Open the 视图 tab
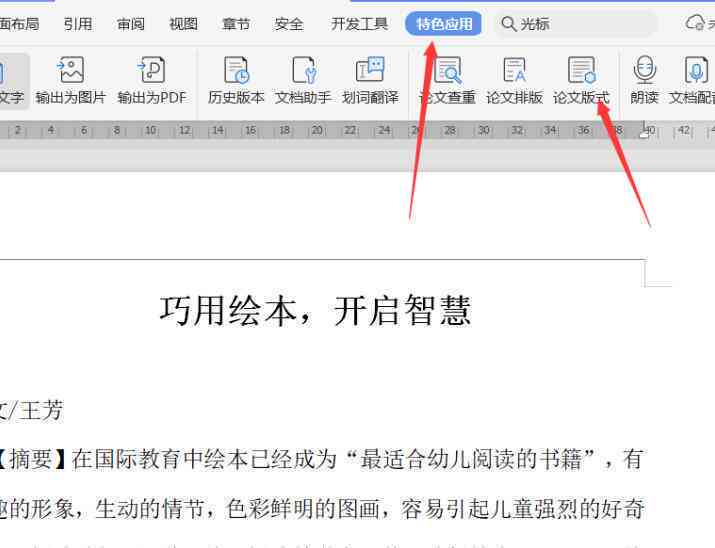This screenshot has width=715, height=548. [x=183, y=24]
